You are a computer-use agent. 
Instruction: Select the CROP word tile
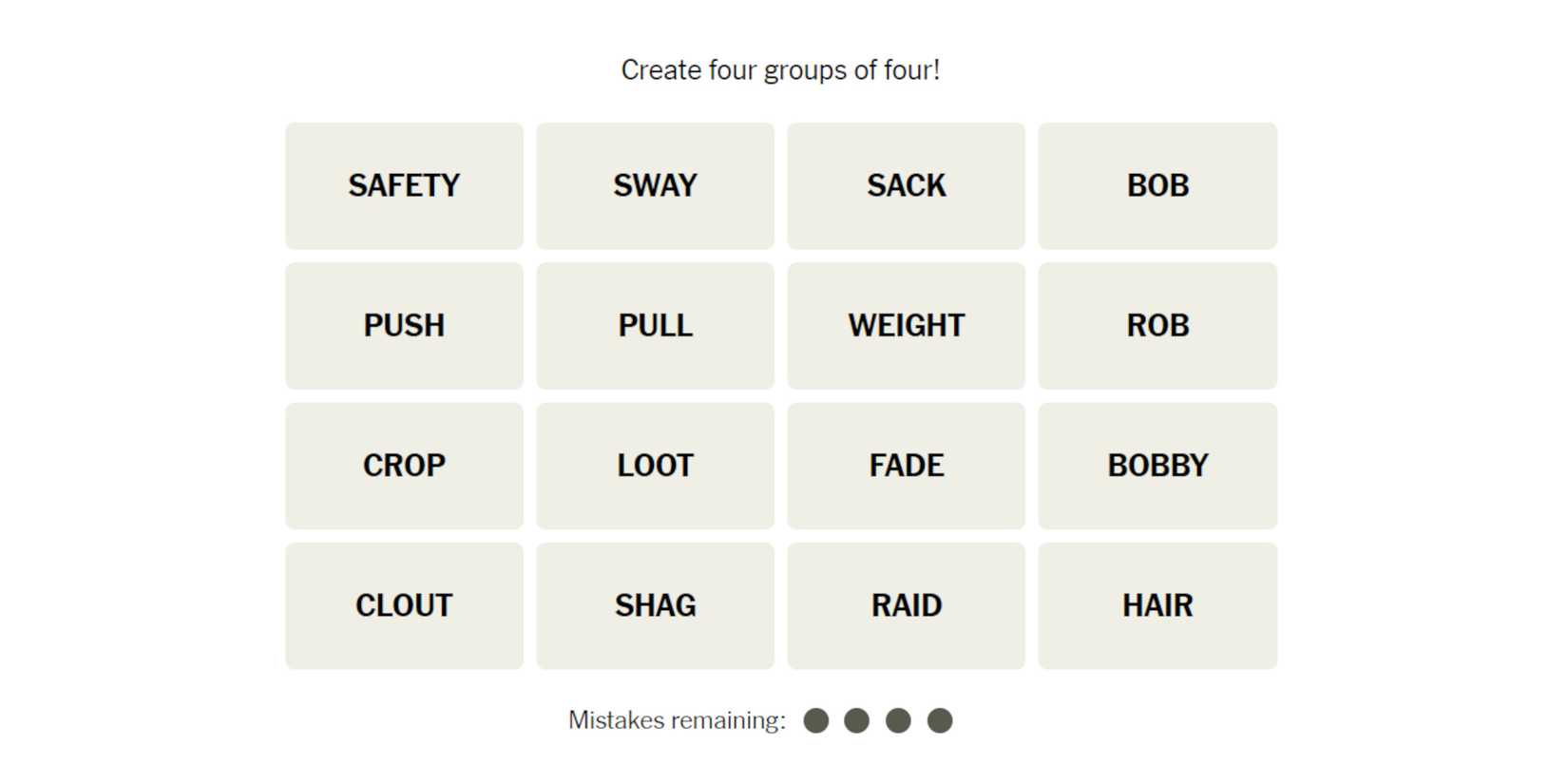tap(404, 465)
